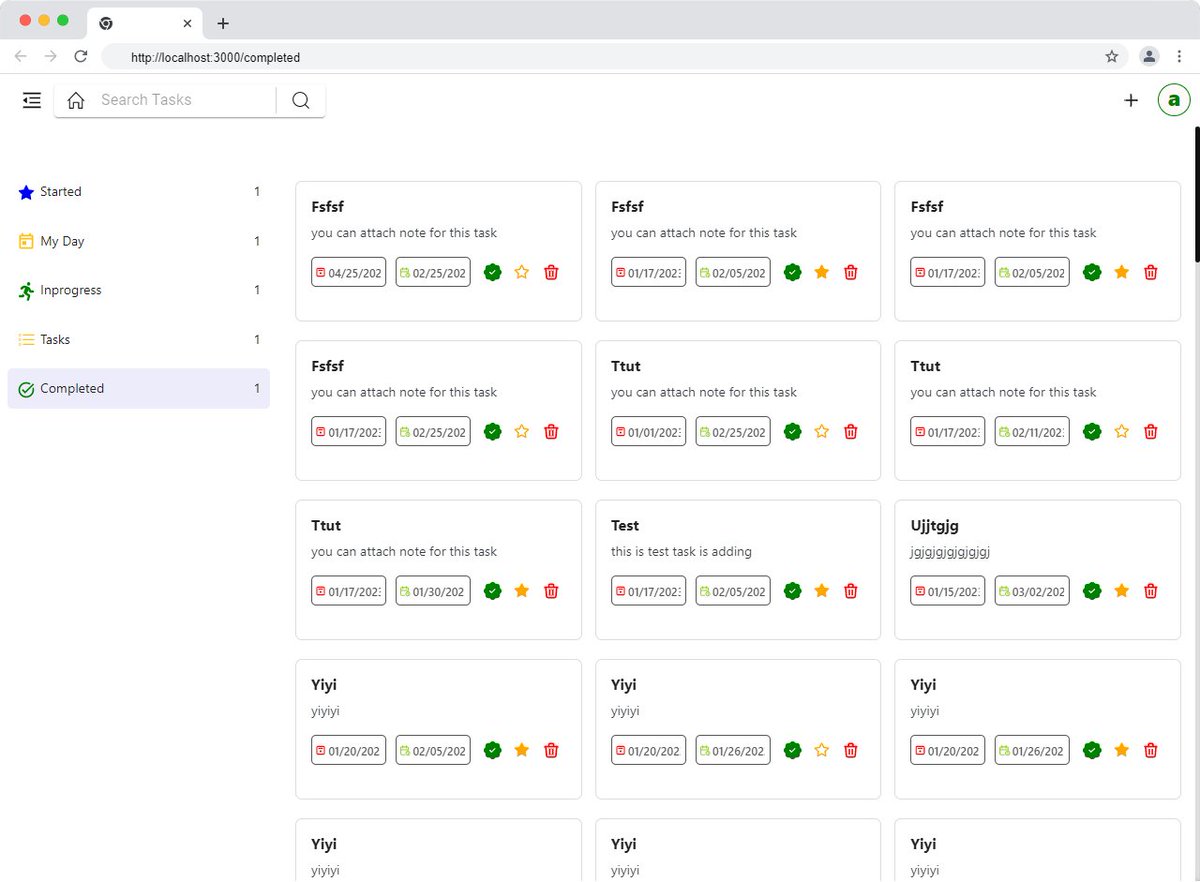
Task: Switch to the Inprogress list
Action: (138, 290)
